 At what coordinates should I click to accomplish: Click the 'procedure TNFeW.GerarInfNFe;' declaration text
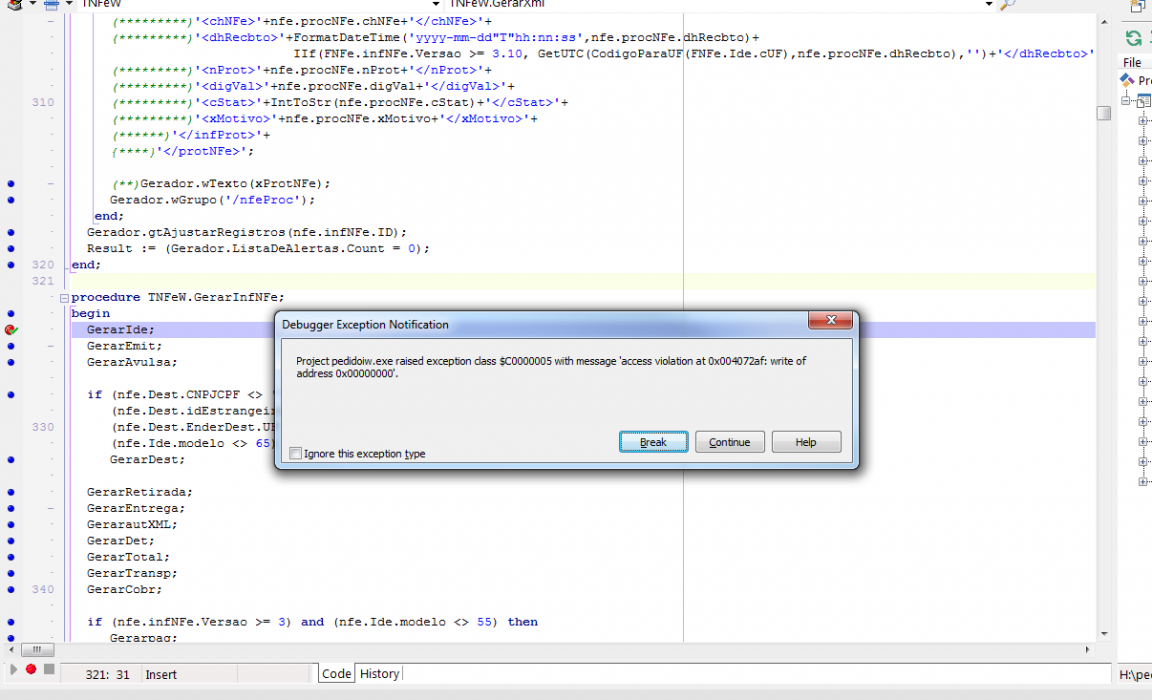(178, 297)
